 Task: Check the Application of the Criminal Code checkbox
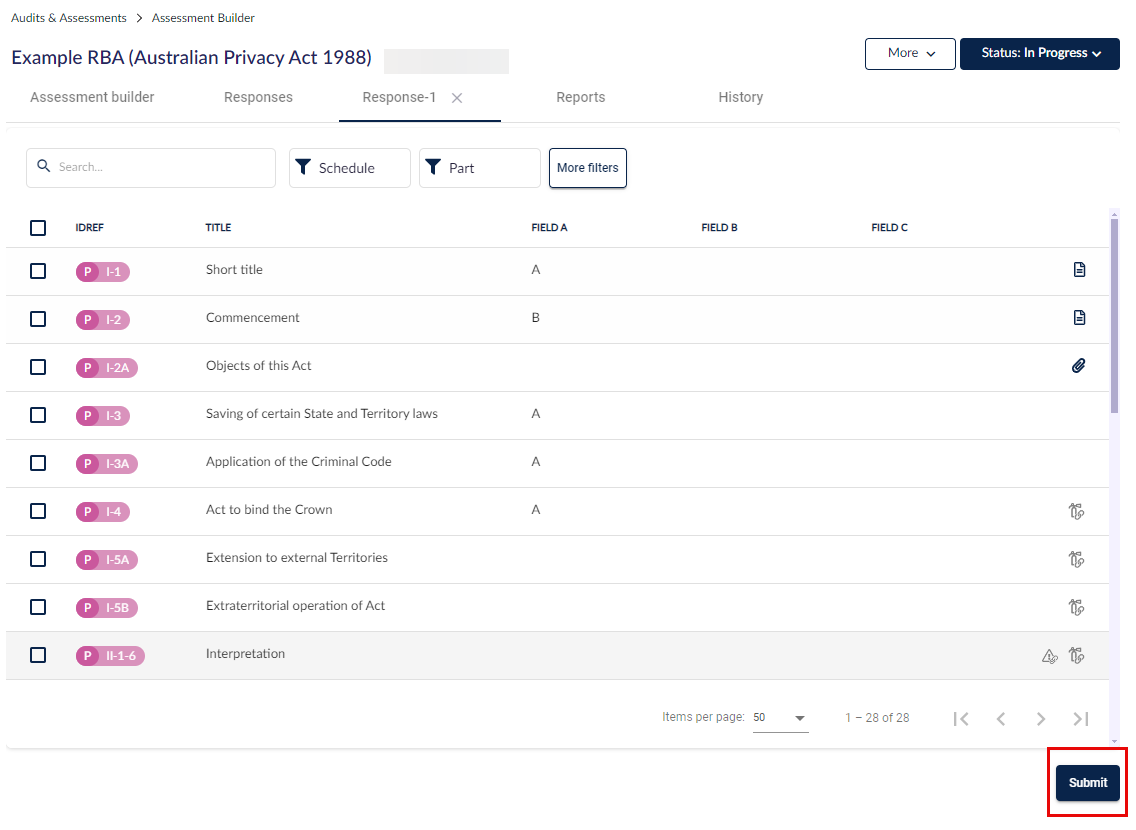38,463
